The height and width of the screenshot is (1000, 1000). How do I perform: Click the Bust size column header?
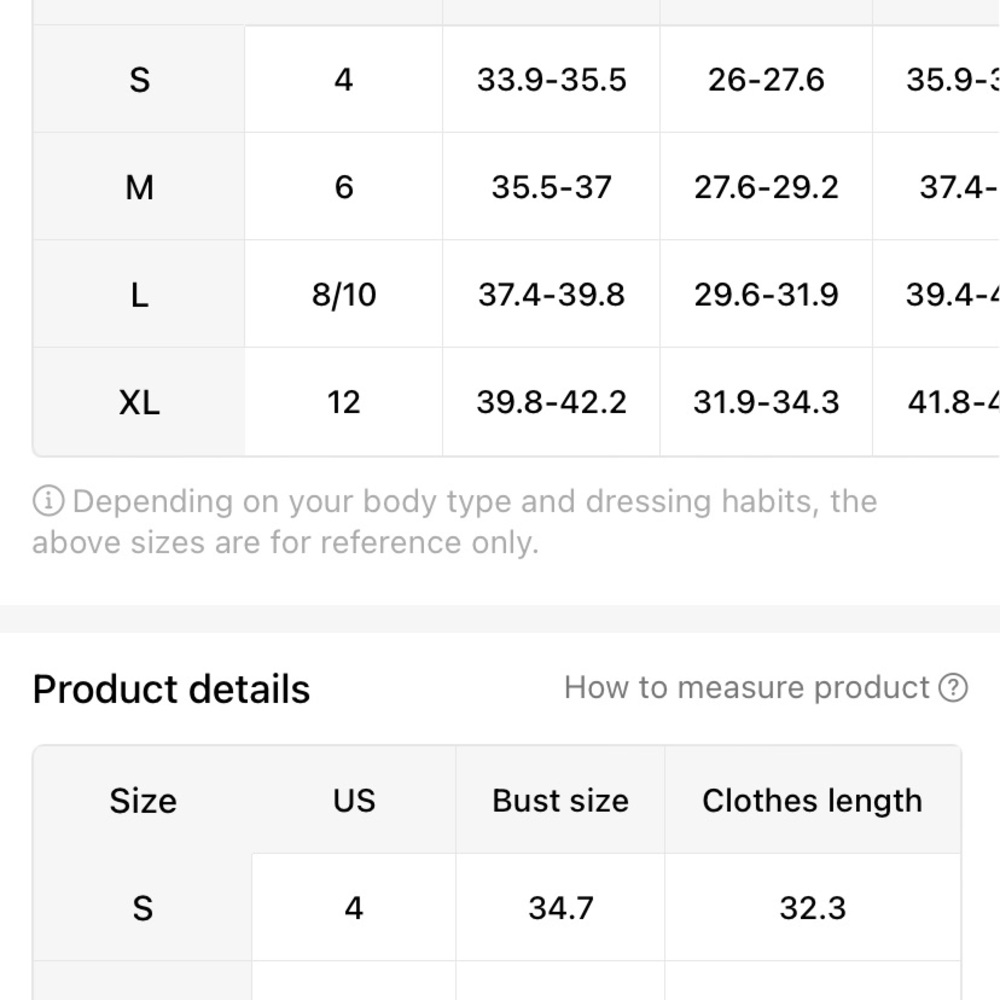pyautogui.click(x=561, y=800)
